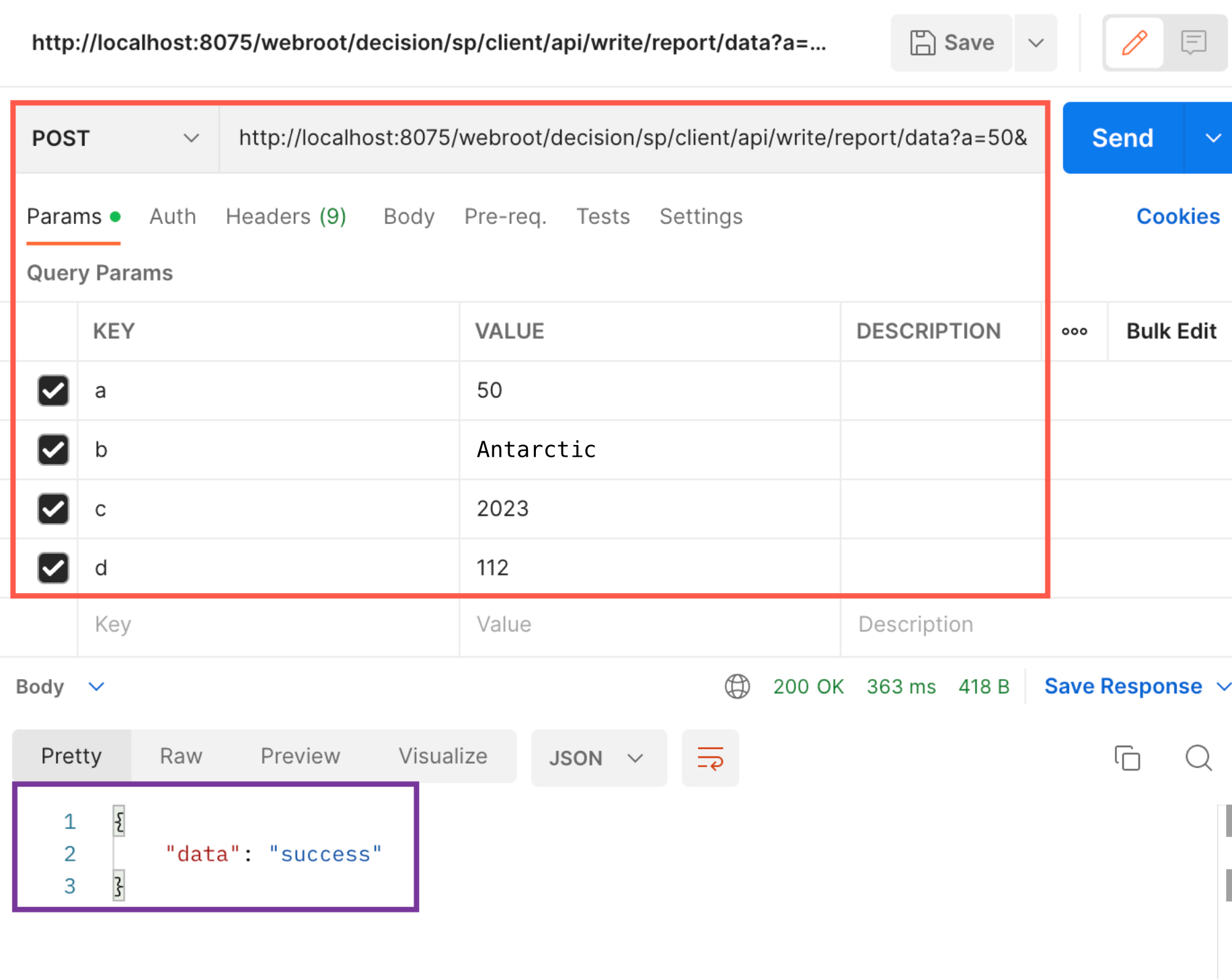Click the request URL input field
This screenshot has height=979, width=1232.
[x=632, y=139]
